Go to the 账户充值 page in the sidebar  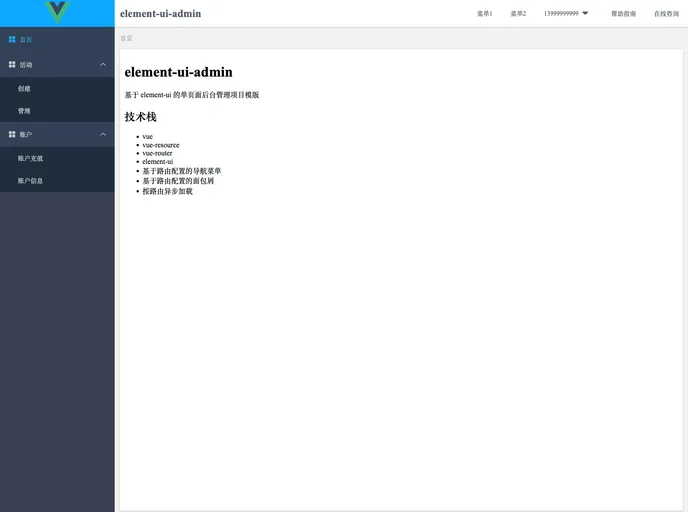click(57, 158)
